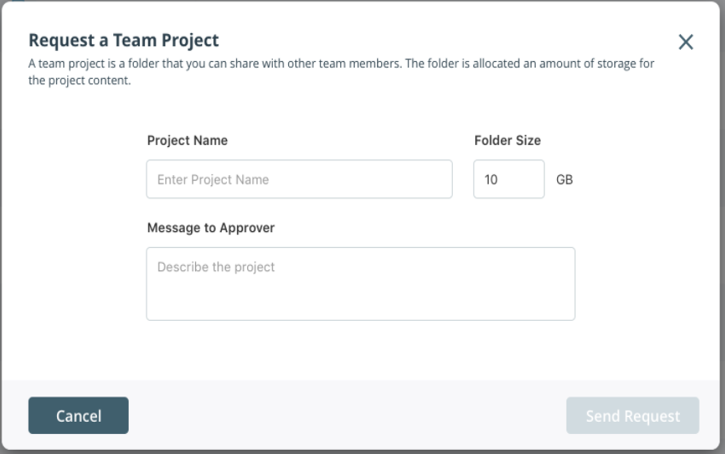
Task: Click the Send Request button
Action: tap(632, 416)
